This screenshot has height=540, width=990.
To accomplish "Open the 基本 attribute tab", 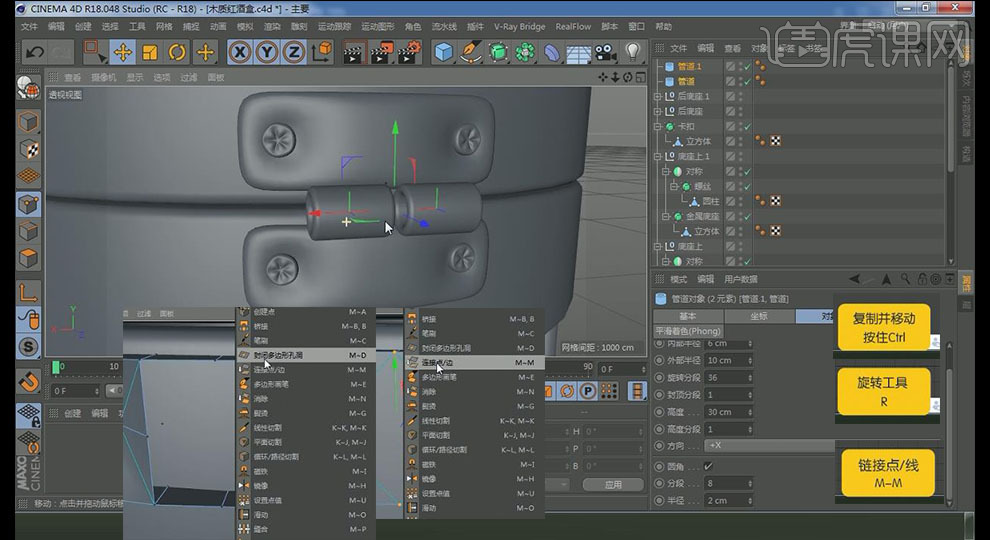I will point(688,316).
